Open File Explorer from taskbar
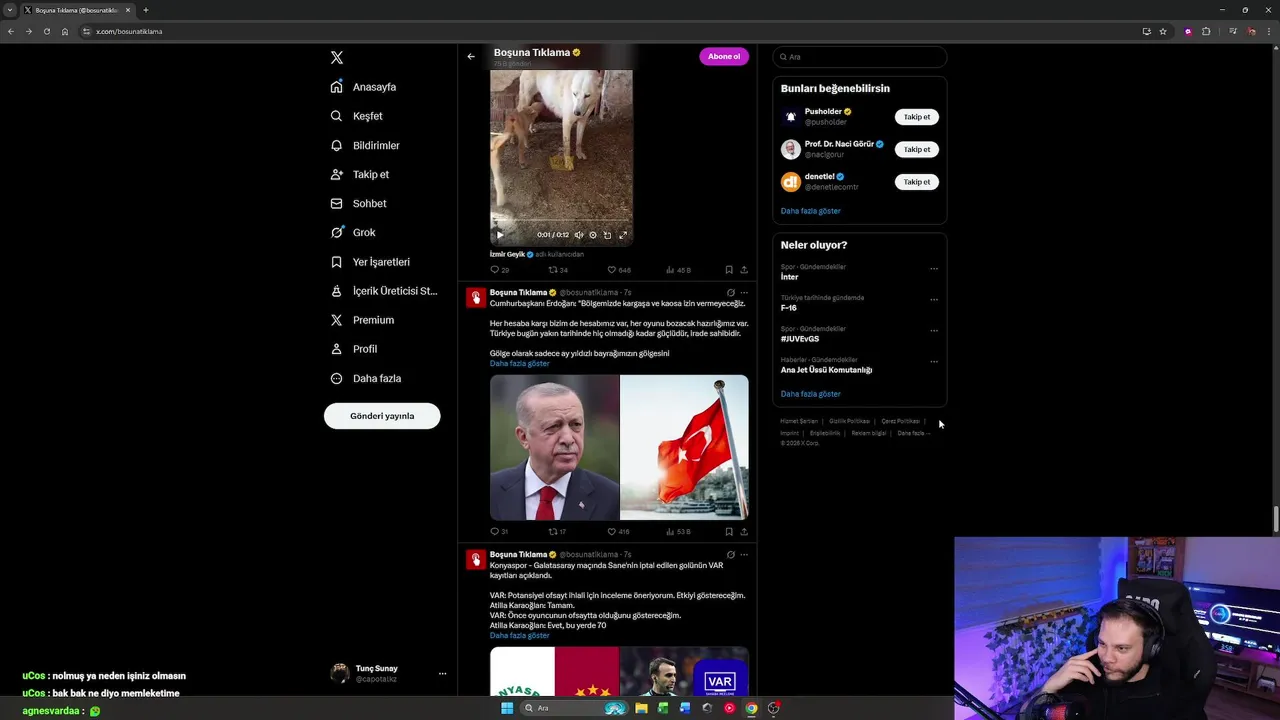The width and height of the screenshot is (1280, 720). pyautogui.click(x=641, y=708)
